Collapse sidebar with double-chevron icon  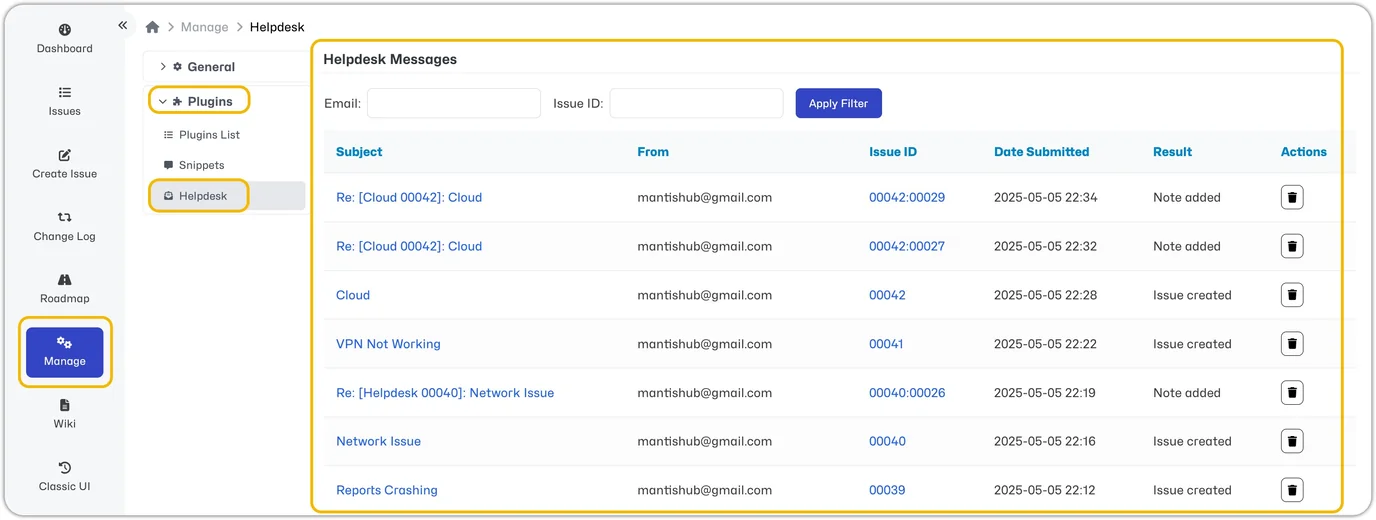[x=123, y=25]
